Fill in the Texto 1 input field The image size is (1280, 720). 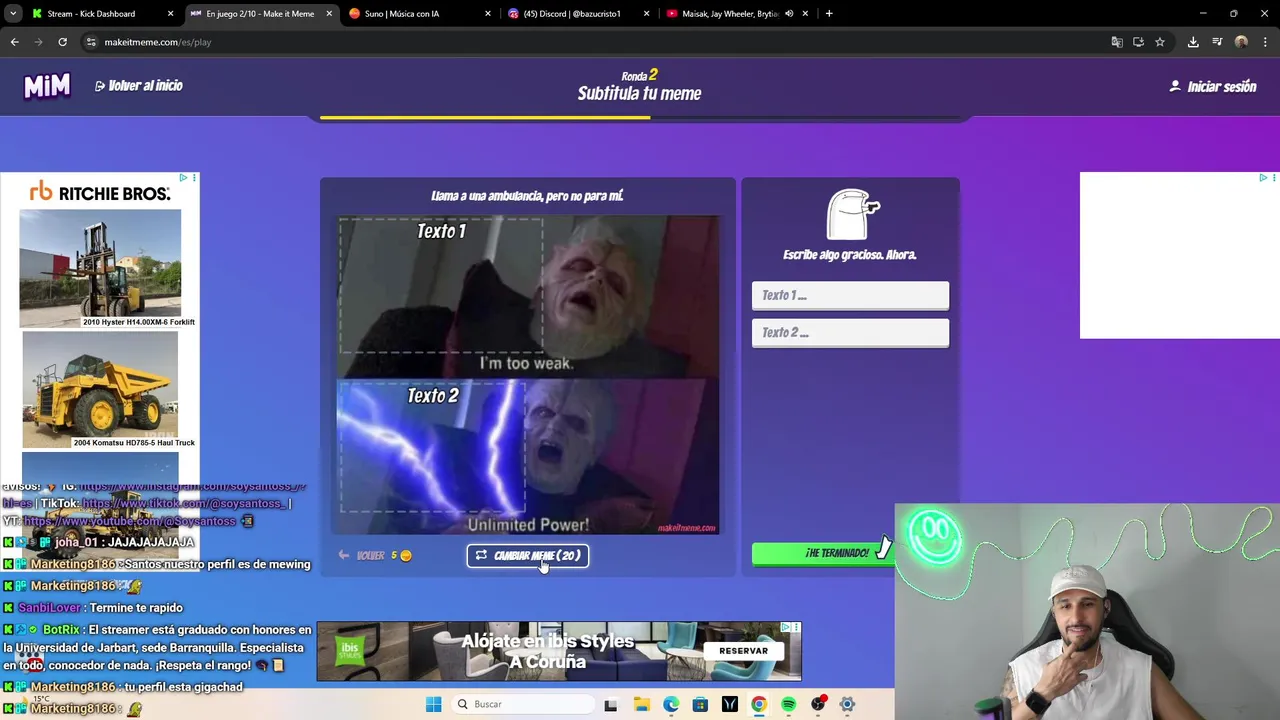850,295
